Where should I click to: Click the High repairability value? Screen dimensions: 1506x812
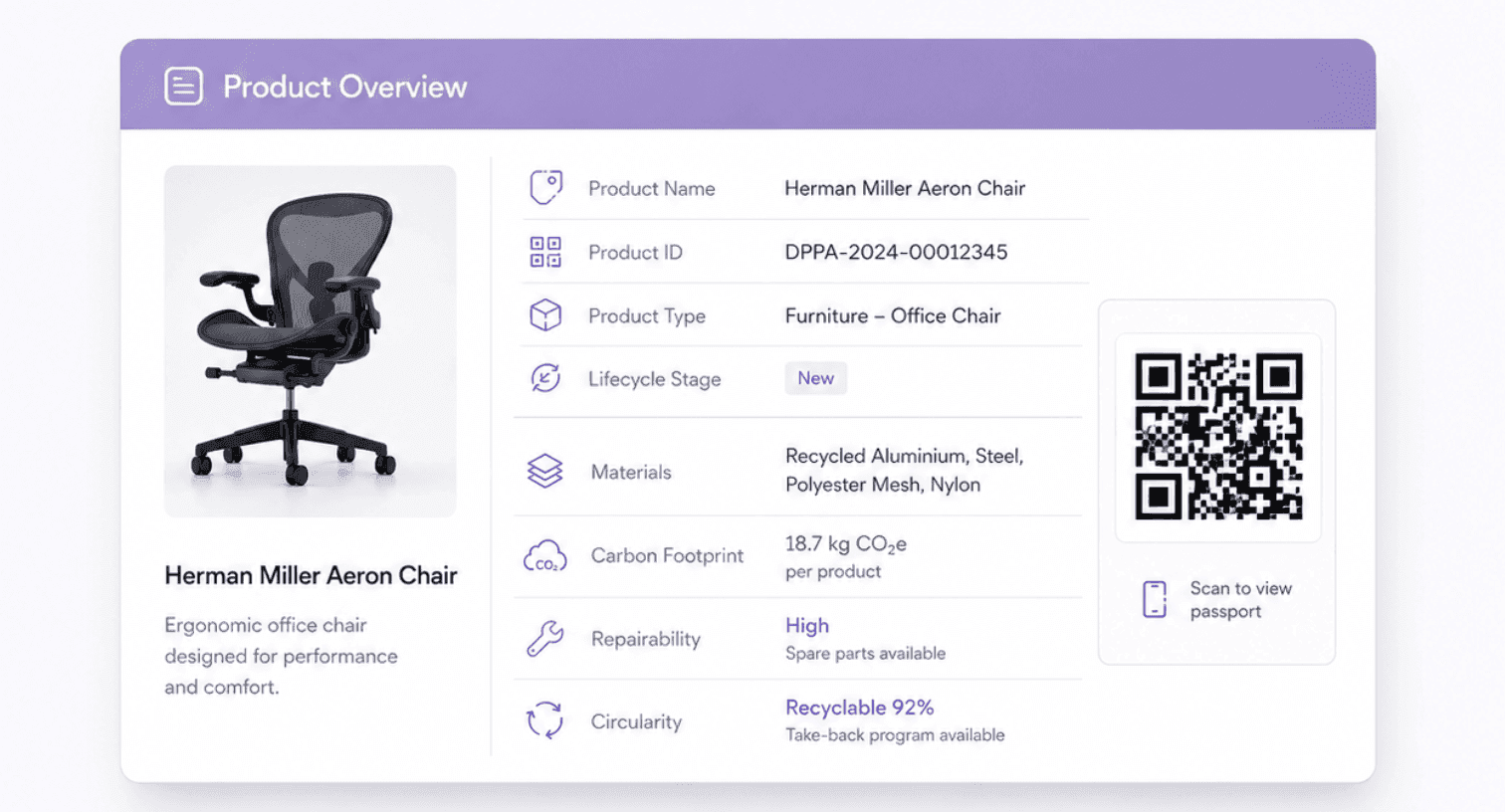pyautogui.click(x=807, y=625)
